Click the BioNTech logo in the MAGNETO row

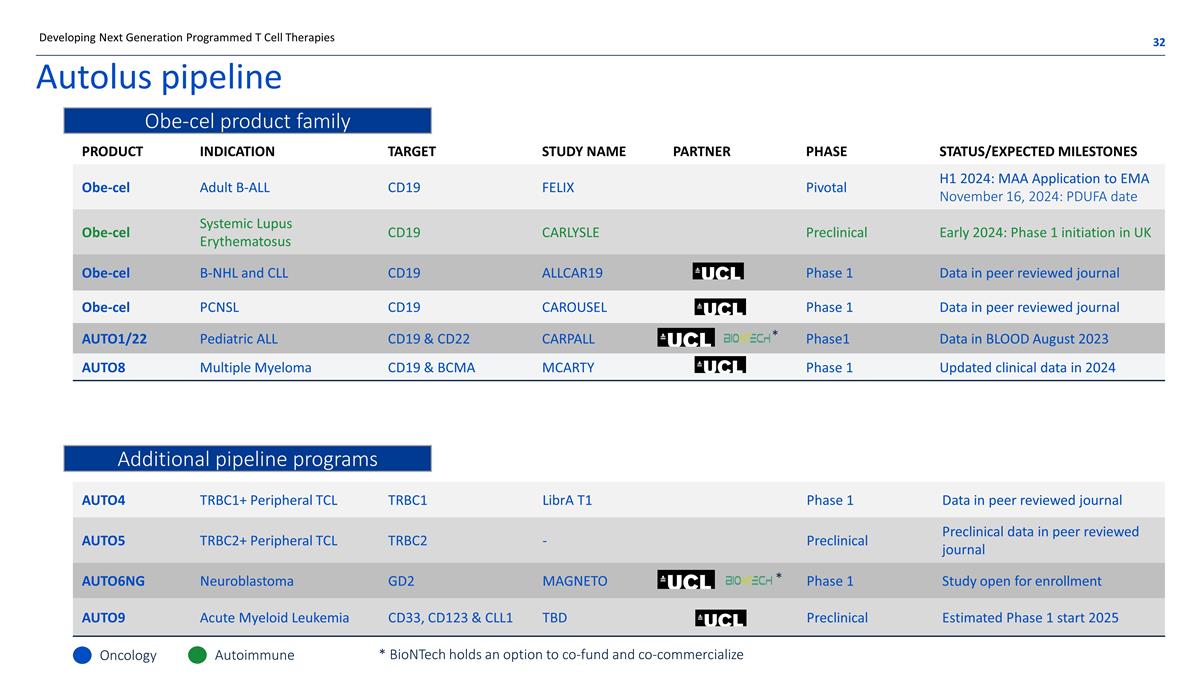749,580
